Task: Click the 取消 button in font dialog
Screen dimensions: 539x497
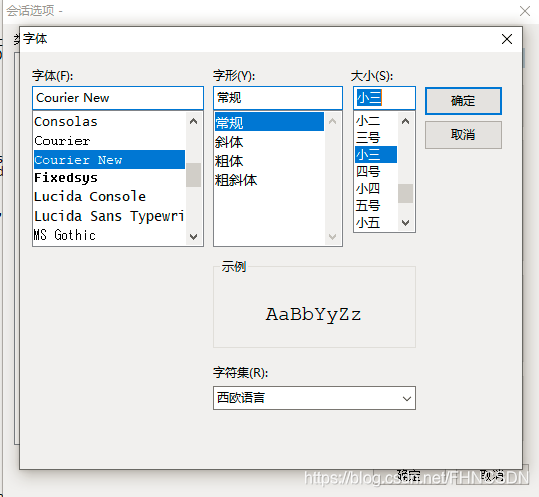Action: click(463, 135)
